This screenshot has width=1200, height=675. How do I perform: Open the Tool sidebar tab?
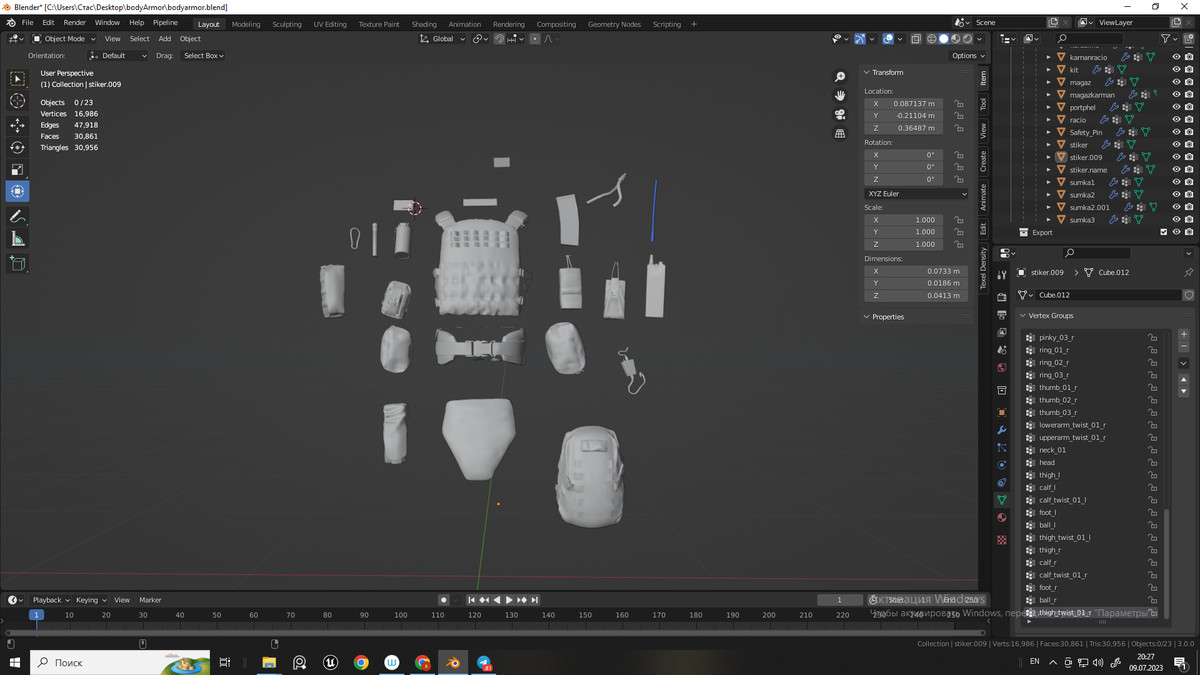984,104
